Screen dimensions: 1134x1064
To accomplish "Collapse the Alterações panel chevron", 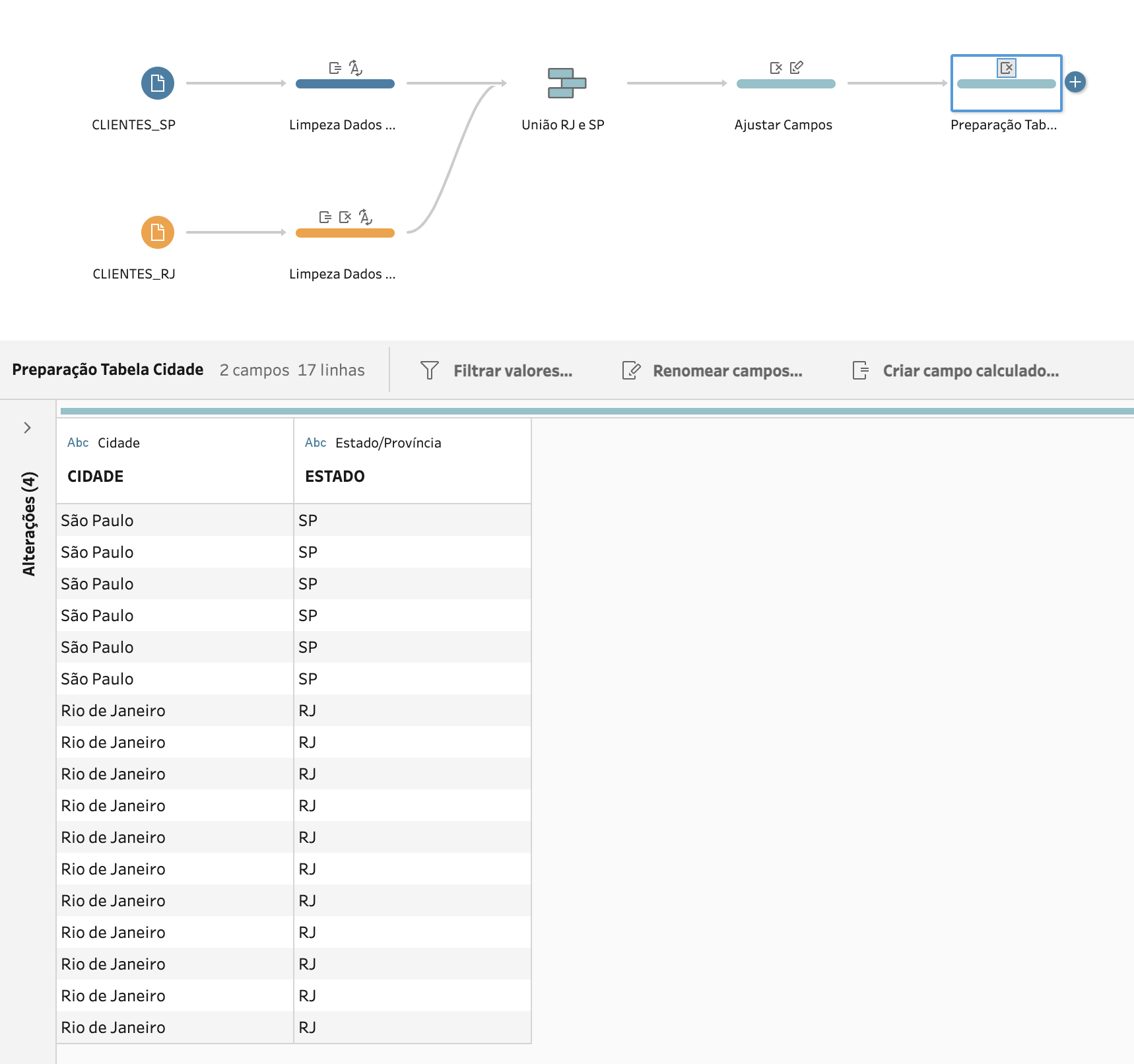I will [28, 427].
